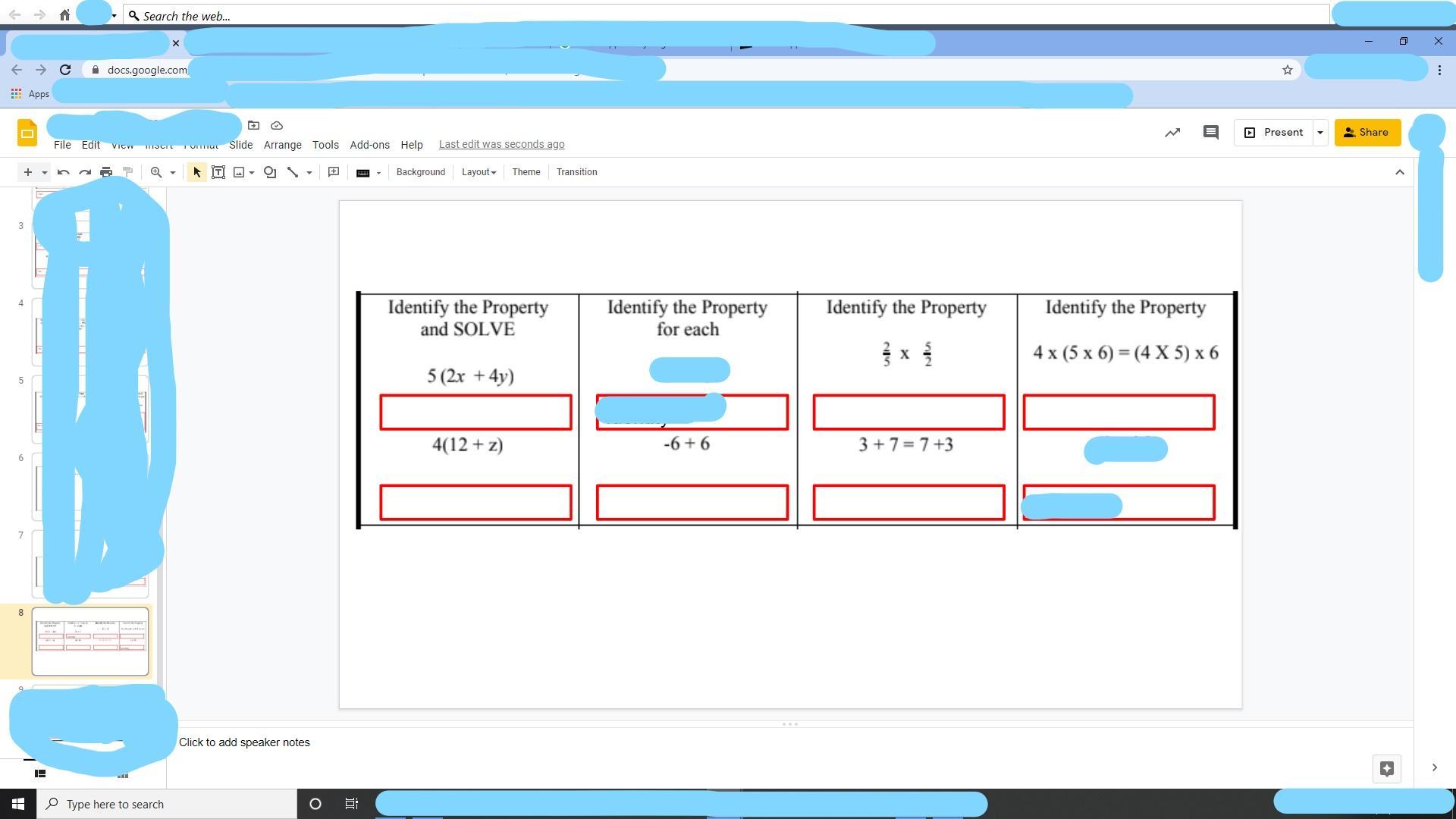
Task: Open the Add-ons menu
Action: [x=369, y=145]
